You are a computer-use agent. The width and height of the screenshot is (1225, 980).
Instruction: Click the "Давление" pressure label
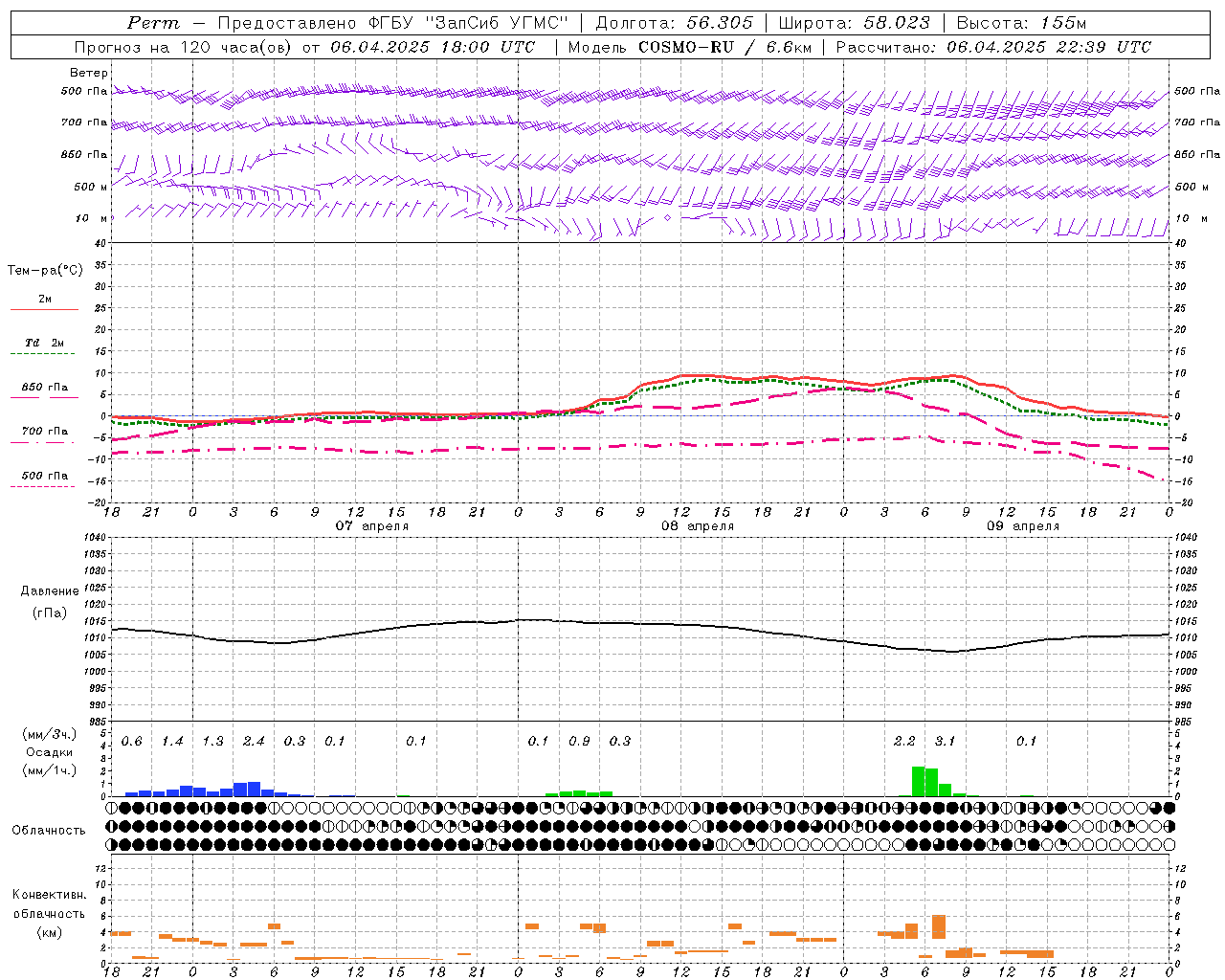coord(50,591)
